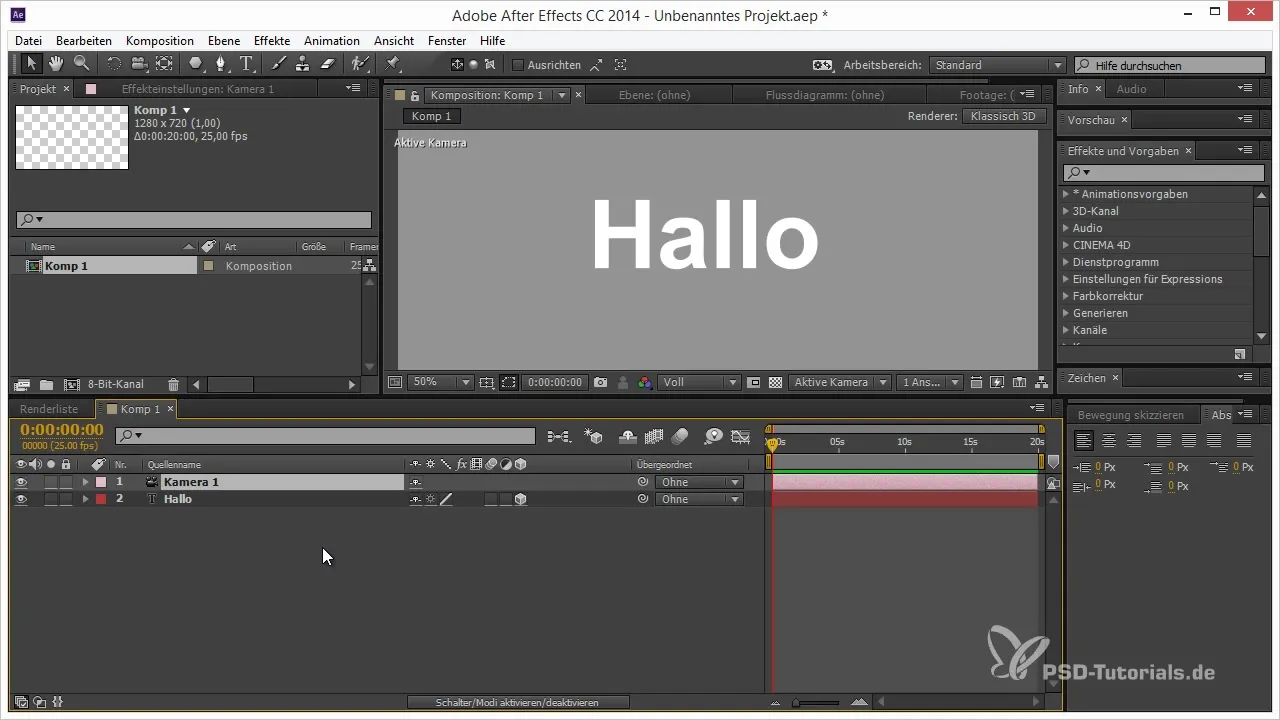Click the new composition icon in Projekt panel
The image size is (1280, 720).
pos(71,384)
